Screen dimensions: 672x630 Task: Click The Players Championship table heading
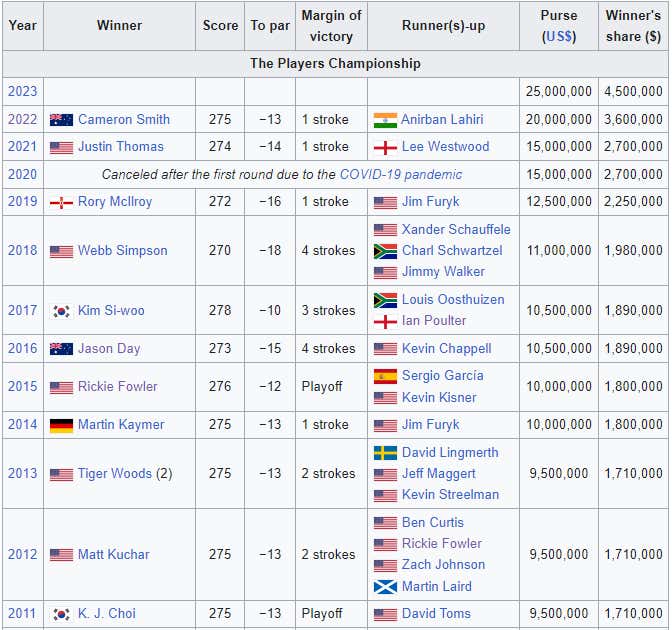coord(335,64)
